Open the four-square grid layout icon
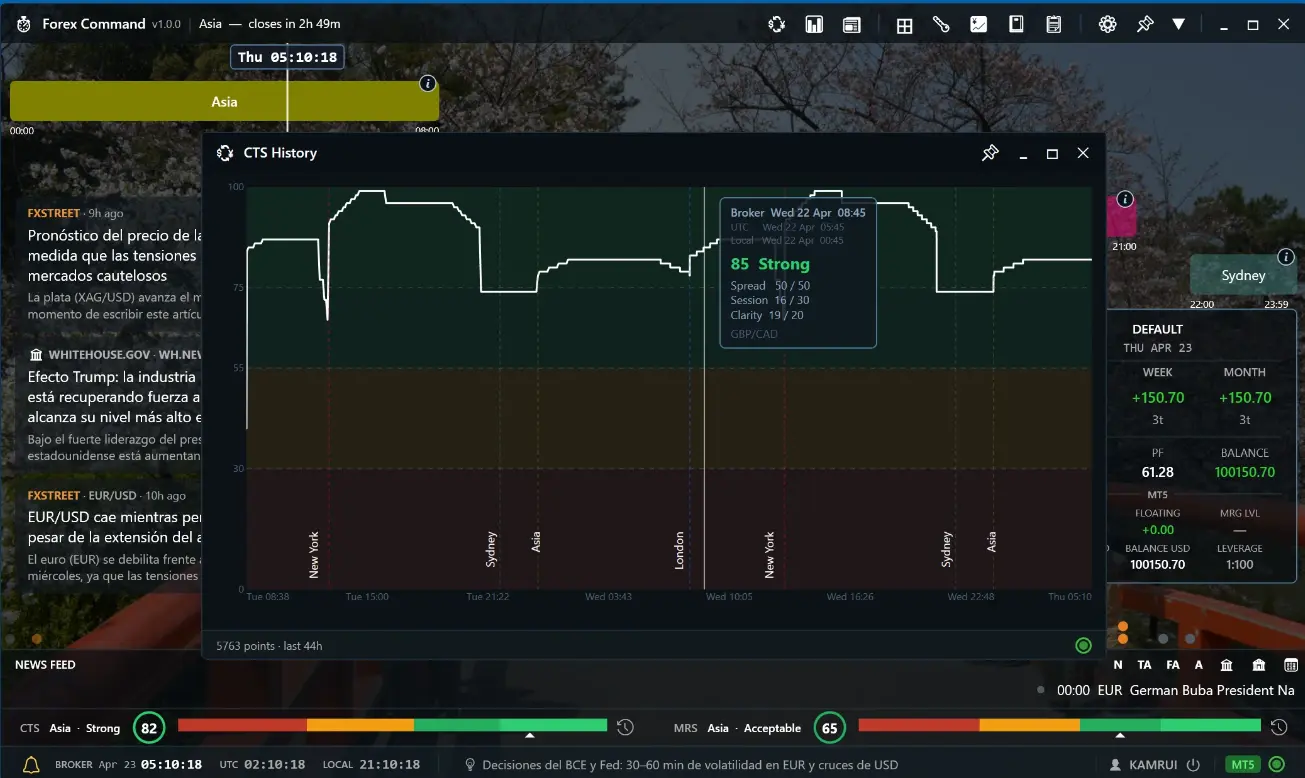The image size is (1305, 778). pos(904,25)
